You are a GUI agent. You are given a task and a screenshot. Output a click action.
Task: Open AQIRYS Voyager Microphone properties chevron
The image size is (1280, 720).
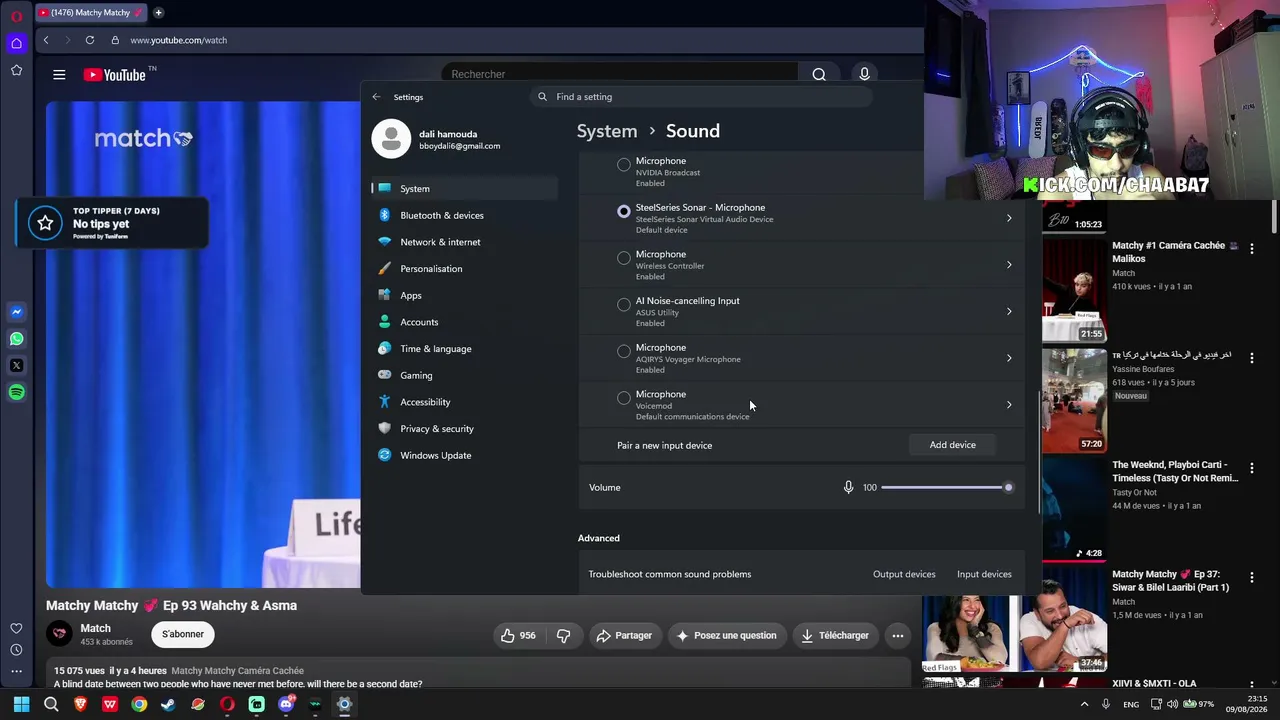coord(1009,358)
